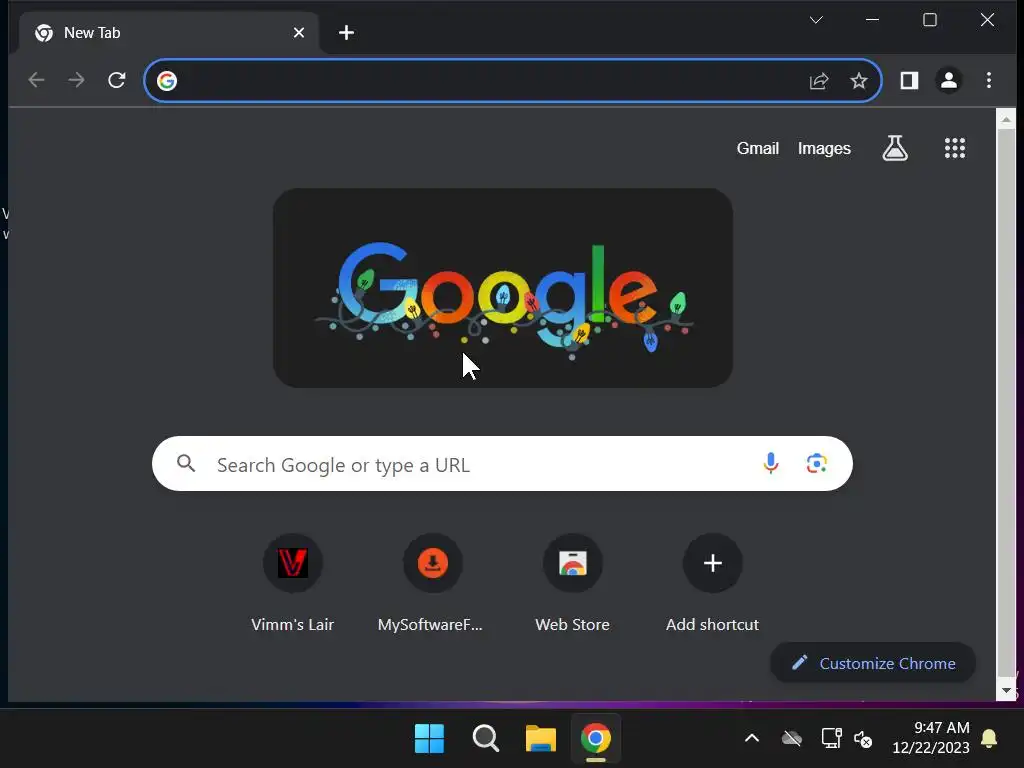
Task: Search by image with Google Lens
Action: [816, 463]
